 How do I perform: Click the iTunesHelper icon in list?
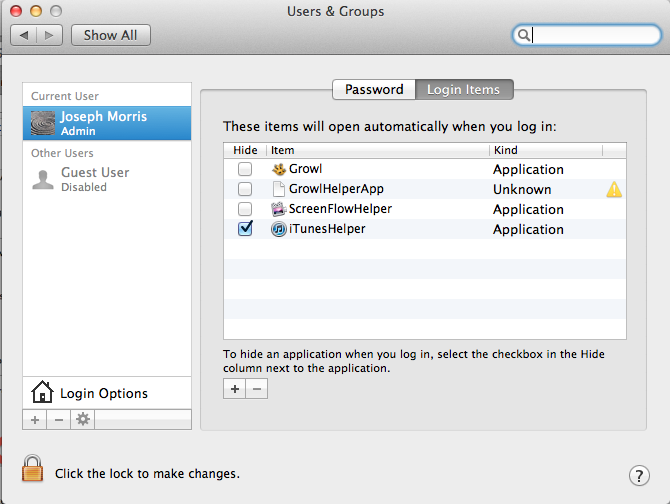[x=279, y=229]
